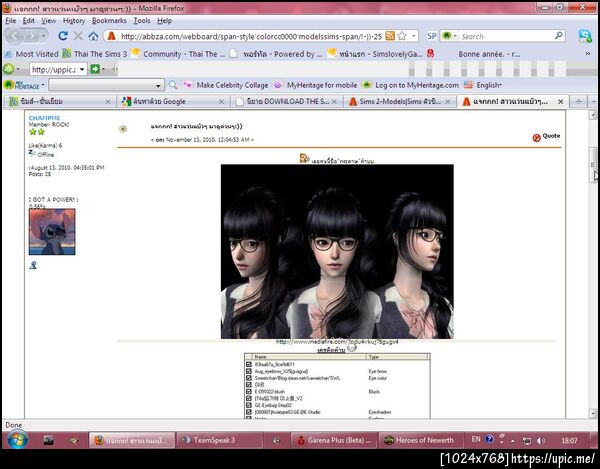Click the taskbar volume speaker icon
This screenshot has height=469, width=600.
click(x=541, y=441)
